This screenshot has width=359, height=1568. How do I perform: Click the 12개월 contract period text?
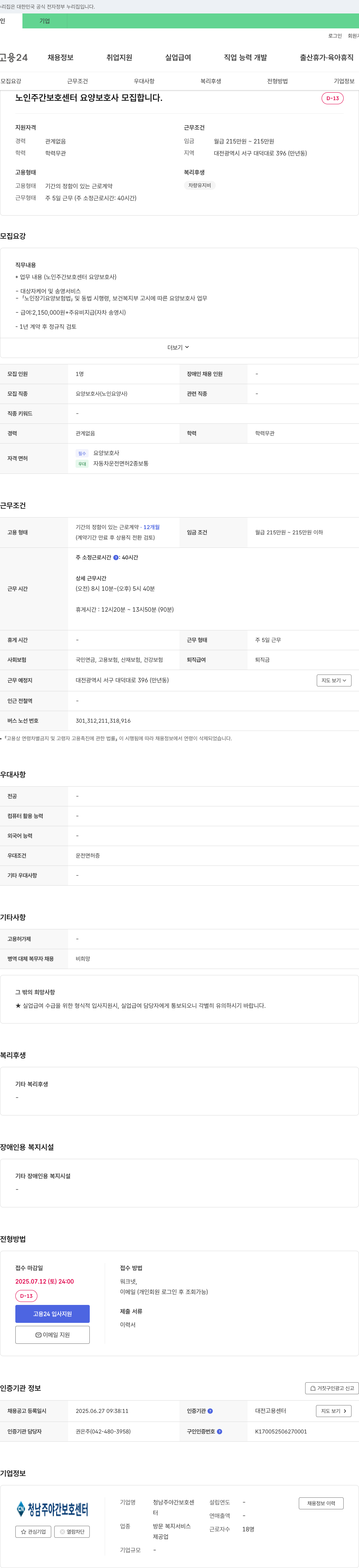click(151, 527)
